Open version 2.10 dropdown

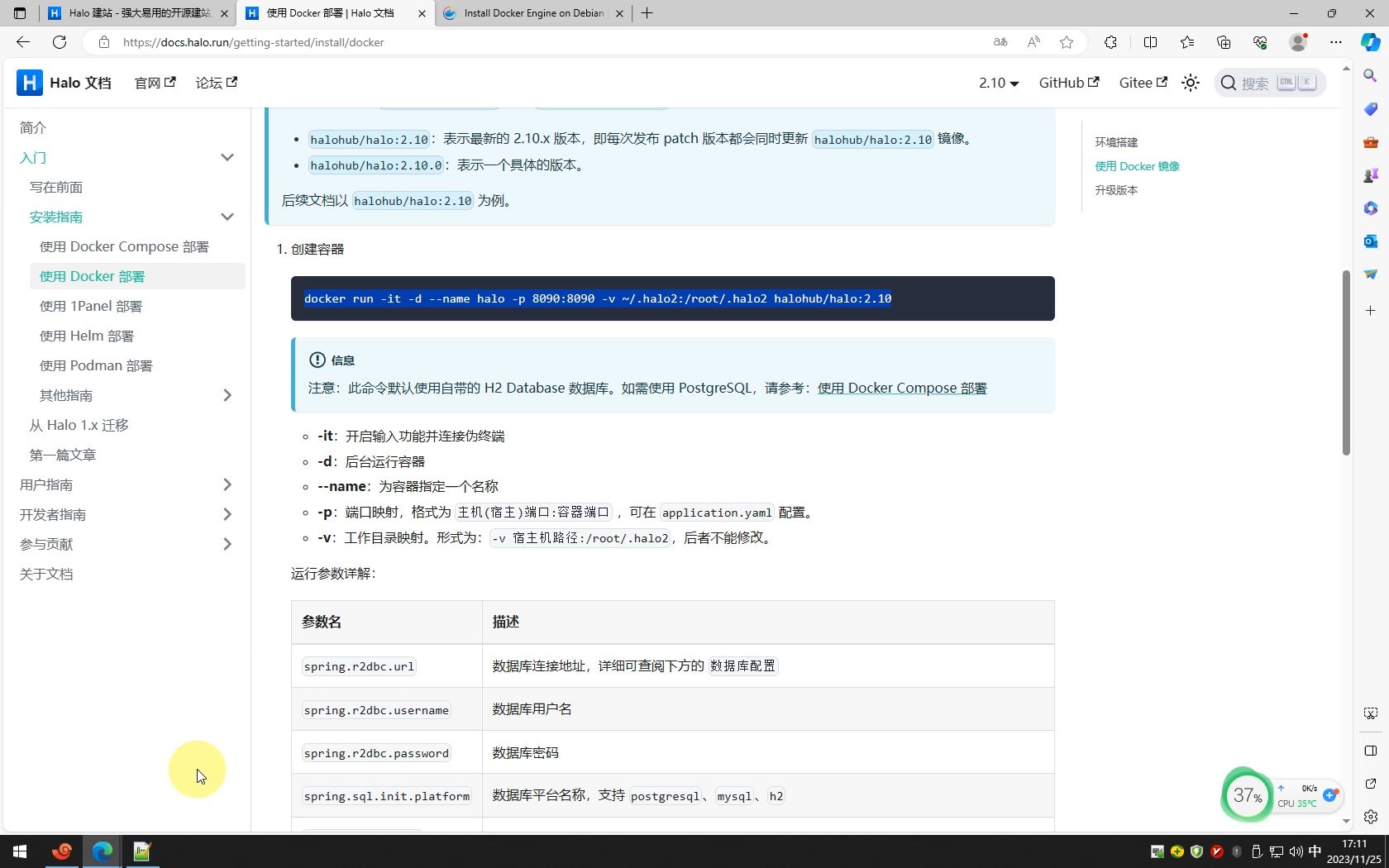999,83
